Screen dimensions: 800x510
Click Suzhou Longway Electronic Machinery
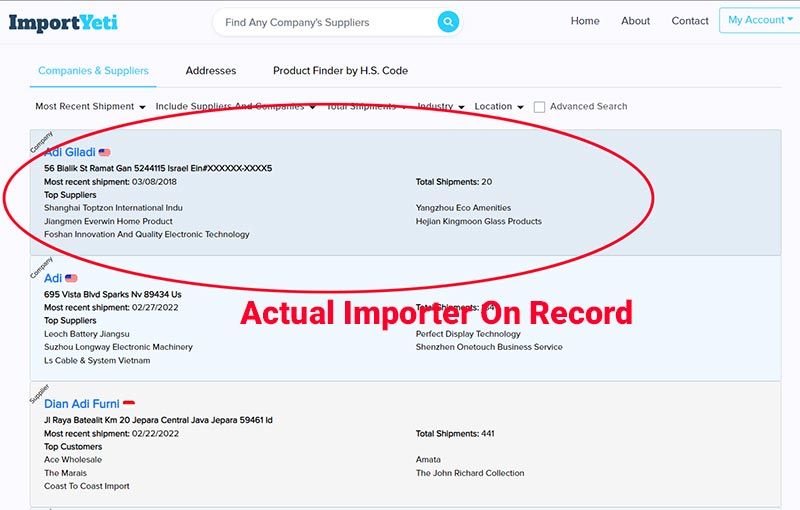pyautogui.click(x=118, y=347)
